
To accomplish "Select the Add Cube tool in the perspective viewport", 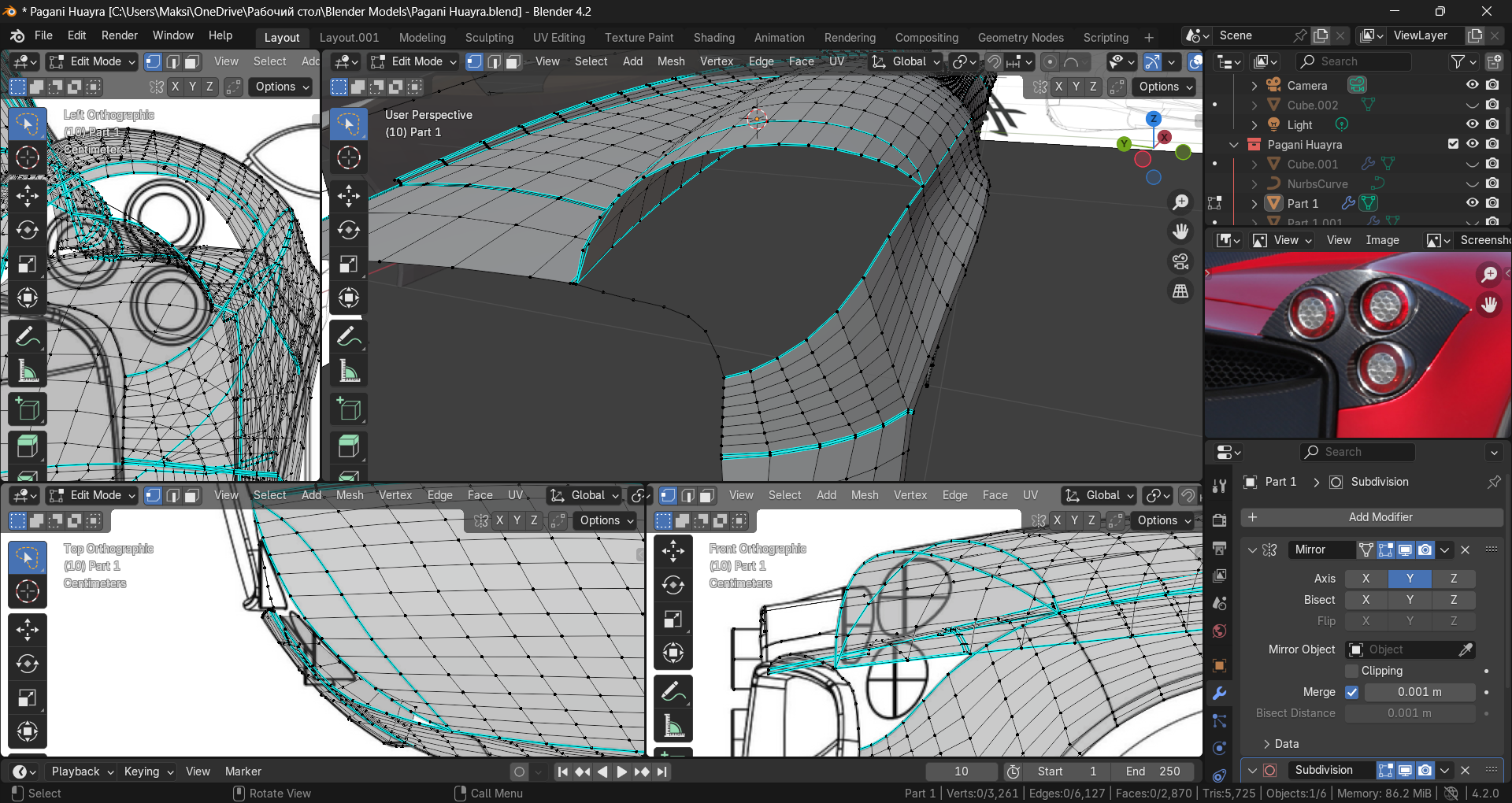I will [x=348, y=409].
